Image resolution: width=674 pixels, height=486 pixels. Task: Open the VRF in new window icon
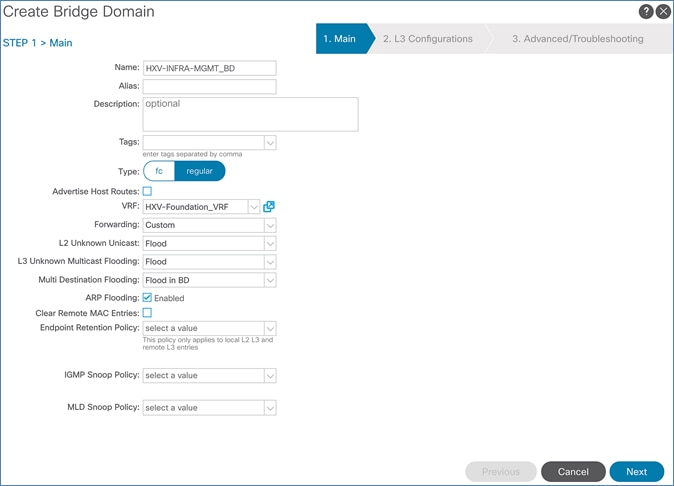tap(269, 207)
